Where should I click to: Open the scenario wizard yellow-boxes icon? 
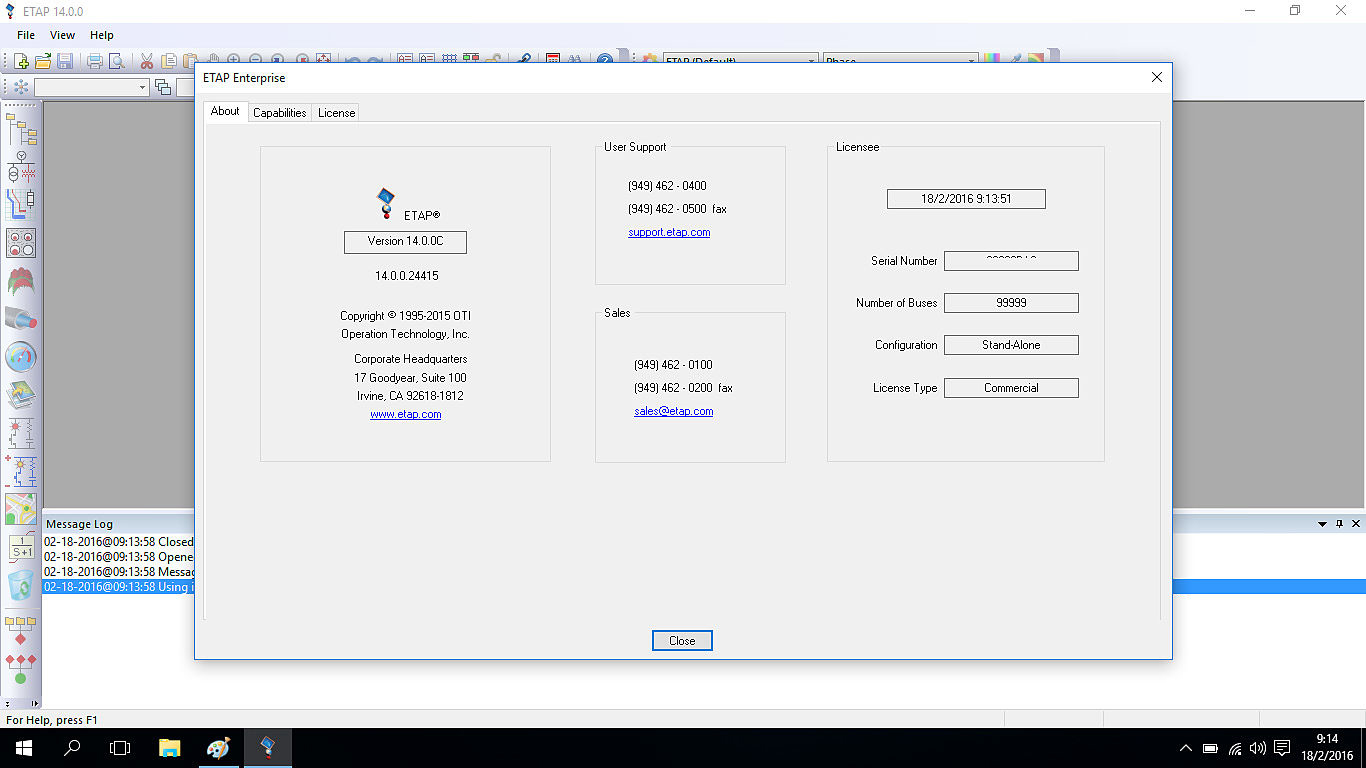tap(21, 630)
